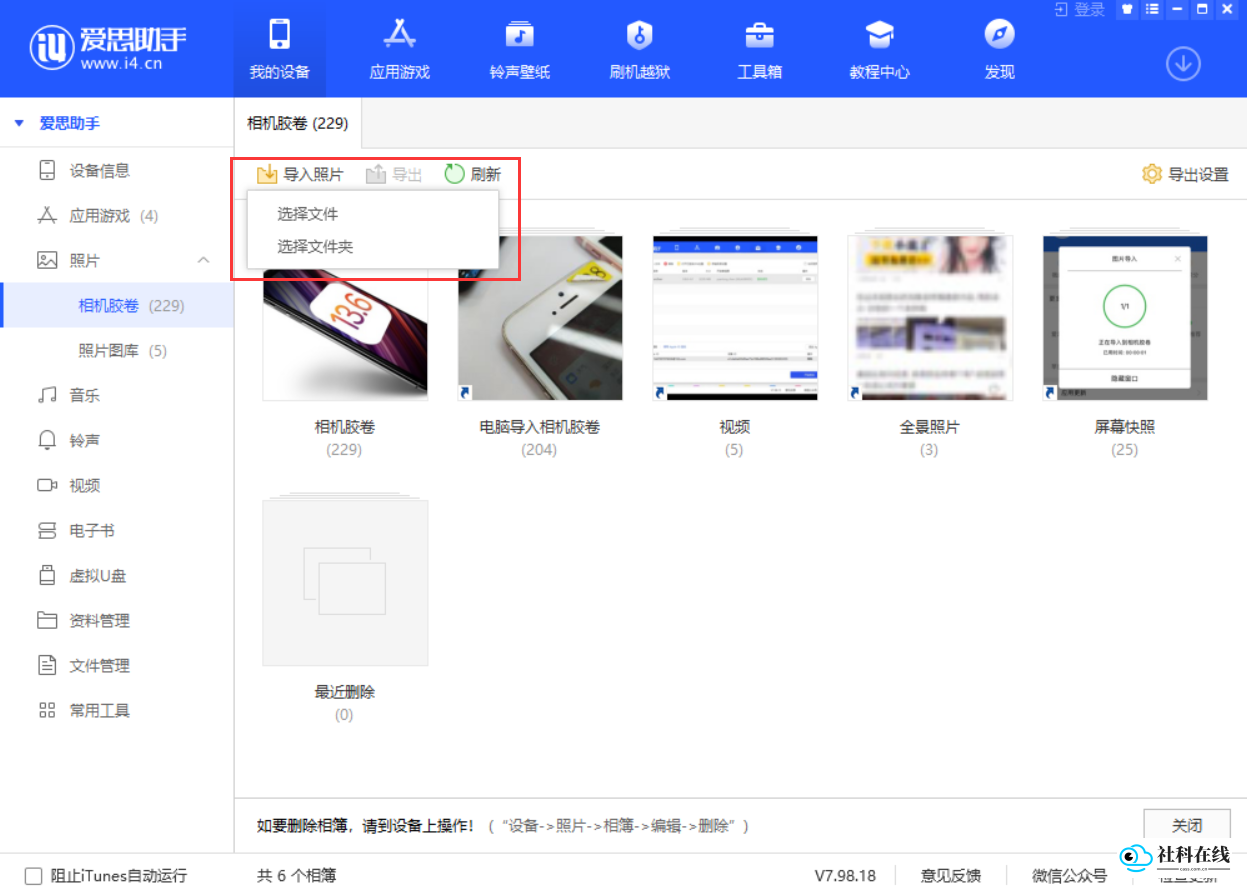The width and height of the screenshot is (1247, 896).
Task: Toggle 阻止iTunes自动运行 checkbox
Action: pyautogui.click(x=34, y=876)
